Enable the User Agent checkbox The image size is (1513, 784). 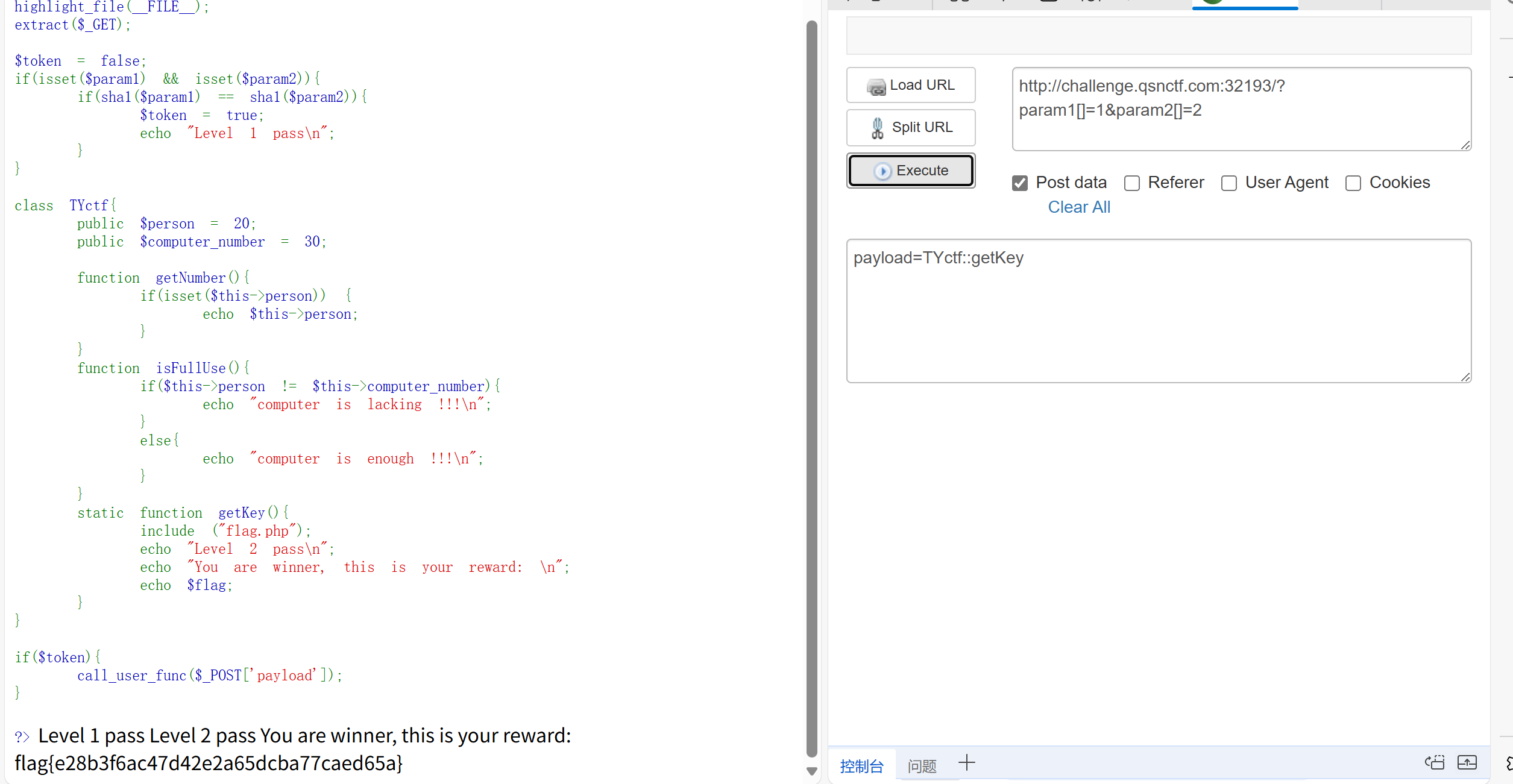[x=1229, y=183]
